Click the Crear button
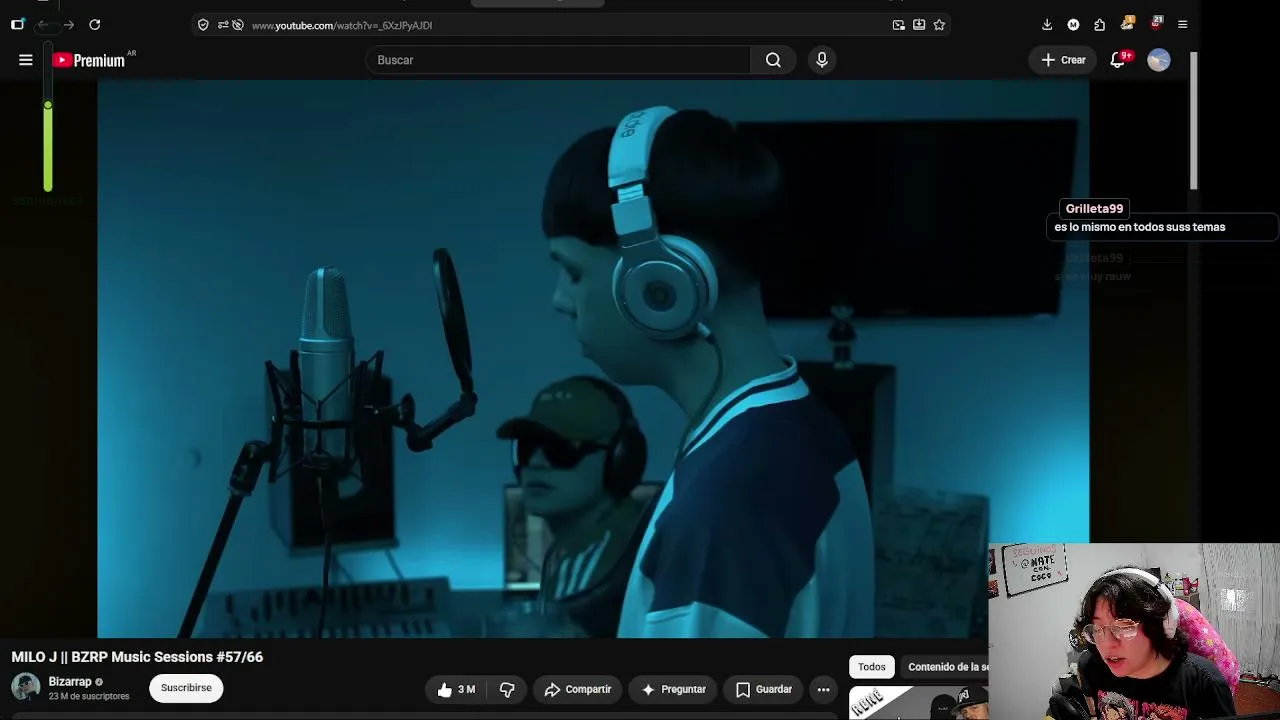This screenshot has width=1280, height=720. pyautogui.click(x=1063, y=60)
